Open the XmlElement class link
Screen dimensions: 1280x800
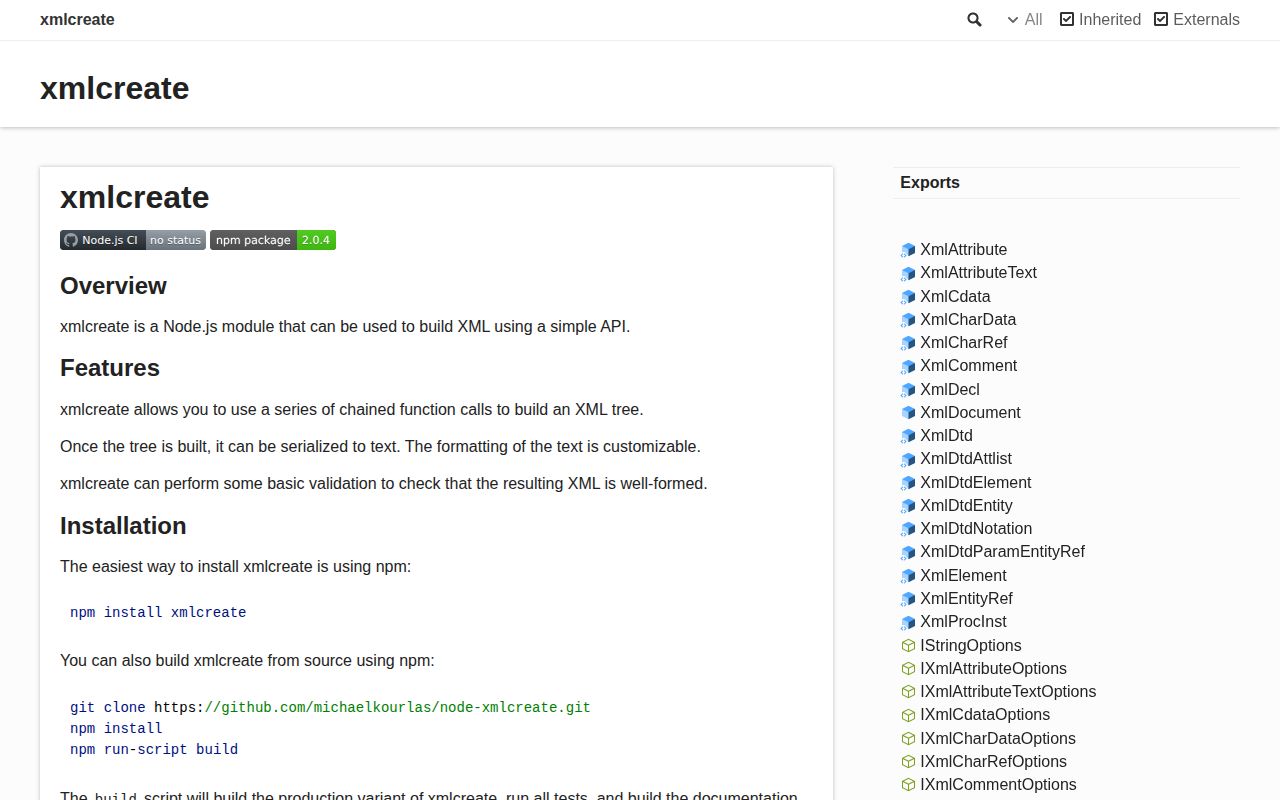point(963,575)
